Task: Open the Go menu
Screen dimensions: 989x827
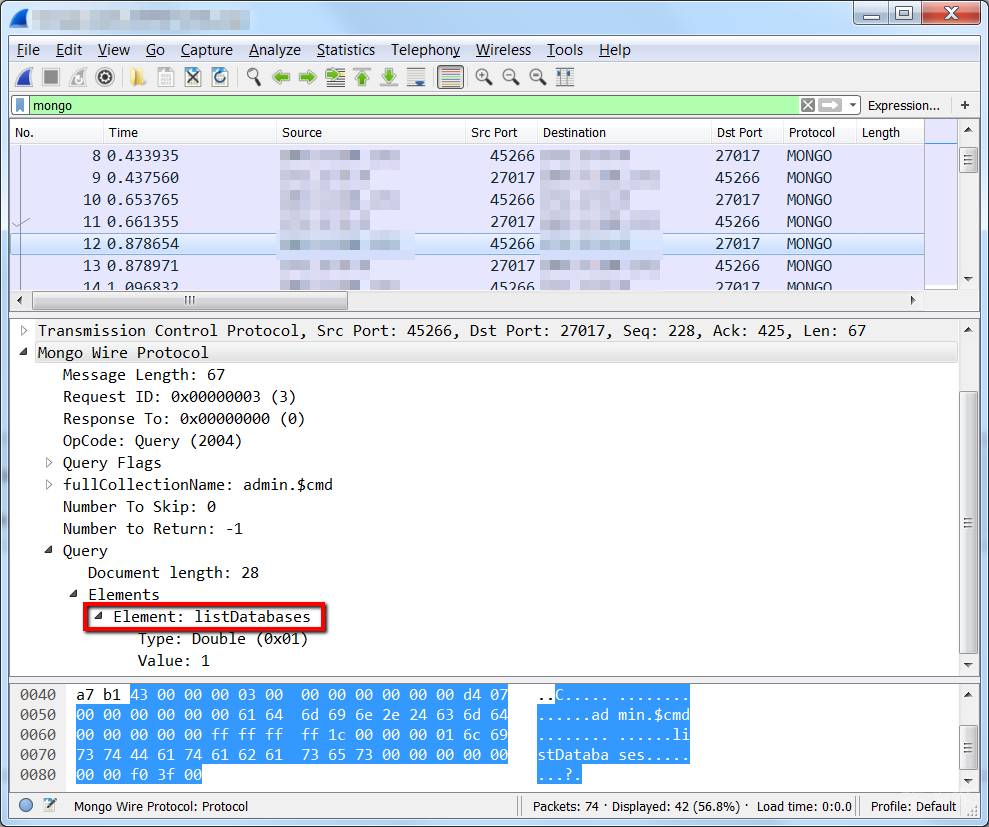Action: [x=155, y=50]
